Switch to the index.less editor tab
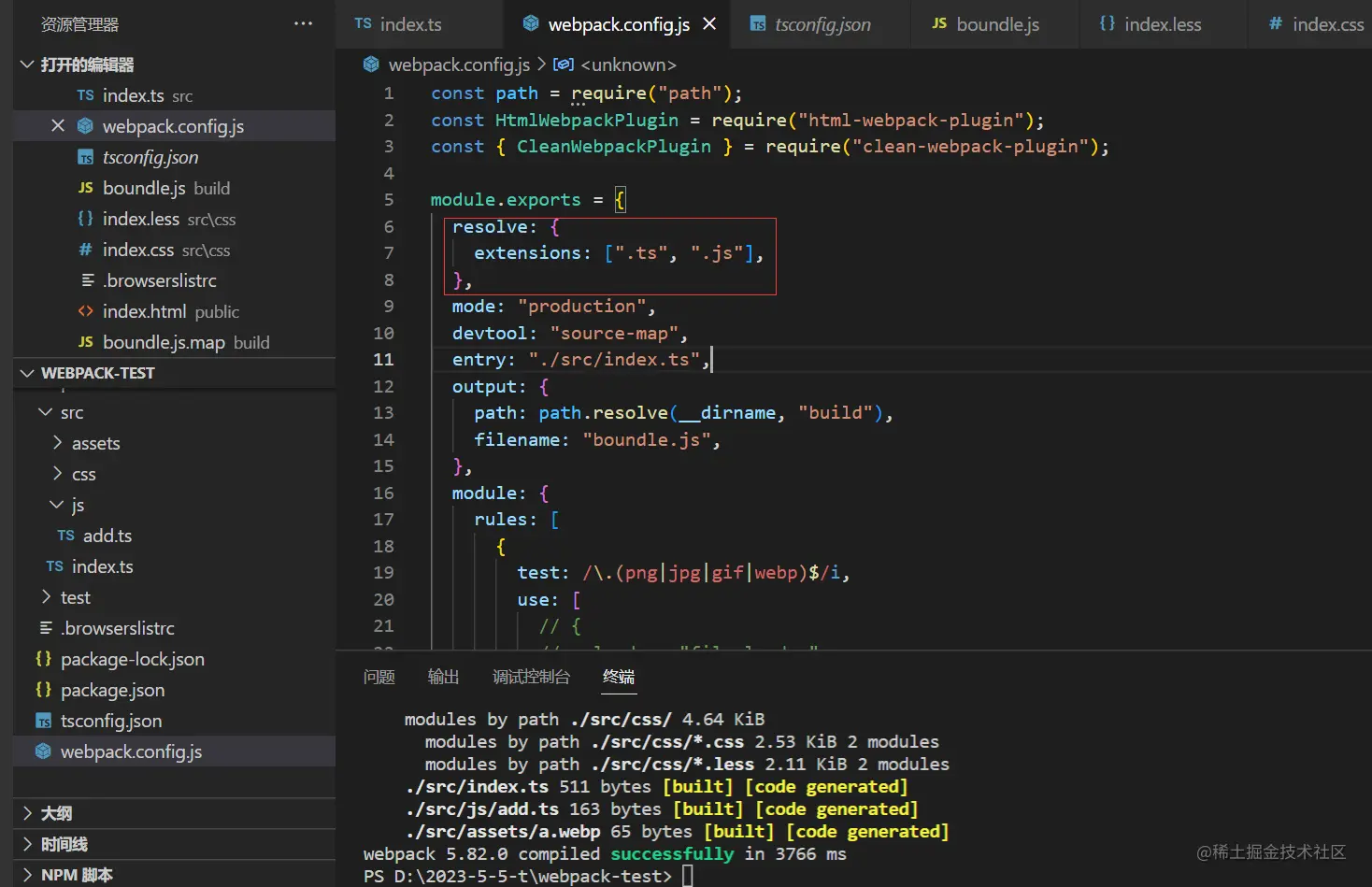This screenshot has width=1372, height=887. 1163,24
